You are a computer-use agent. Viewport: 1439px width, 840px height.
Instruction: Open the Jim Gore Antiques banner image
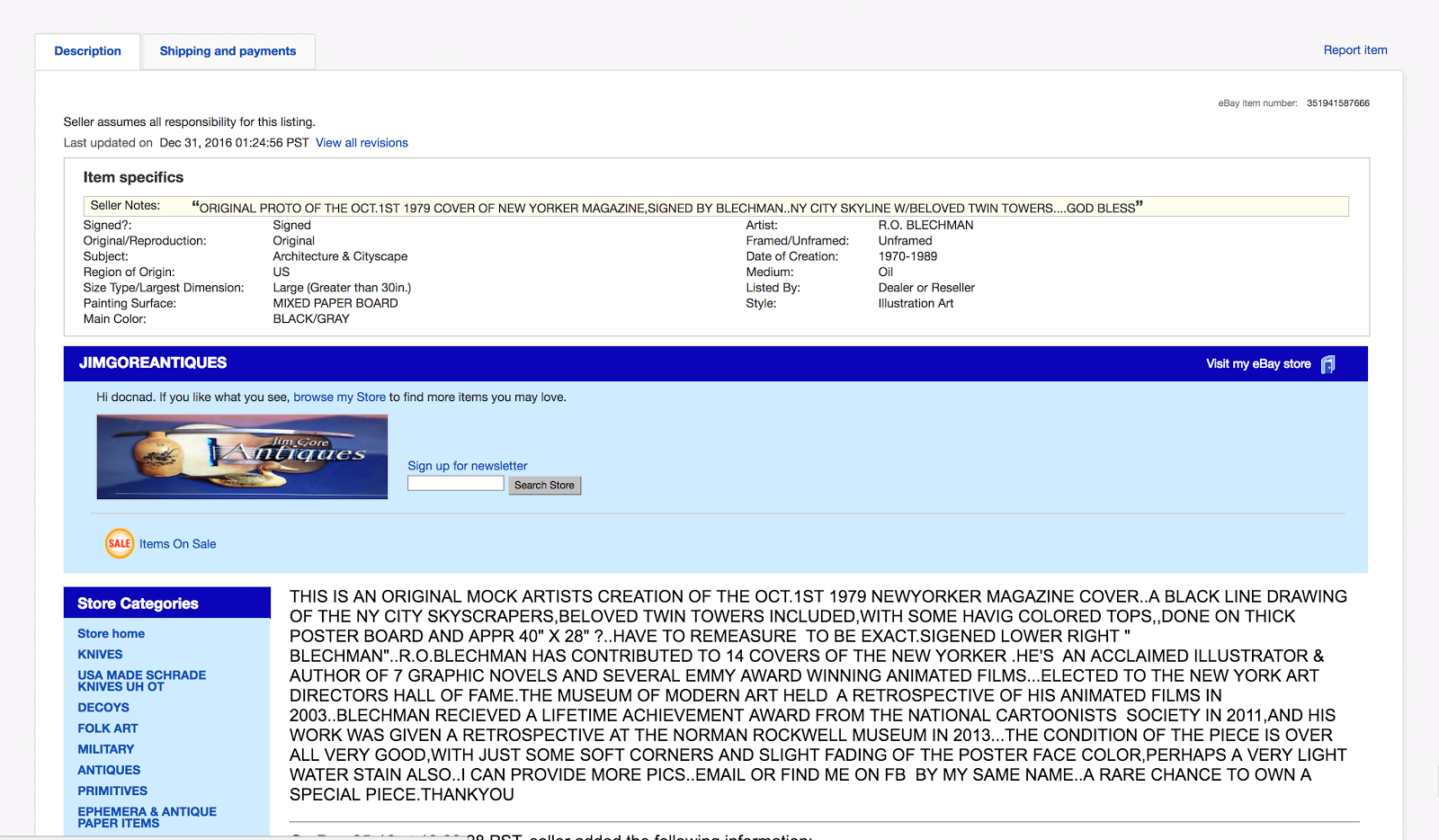(242, 457)
